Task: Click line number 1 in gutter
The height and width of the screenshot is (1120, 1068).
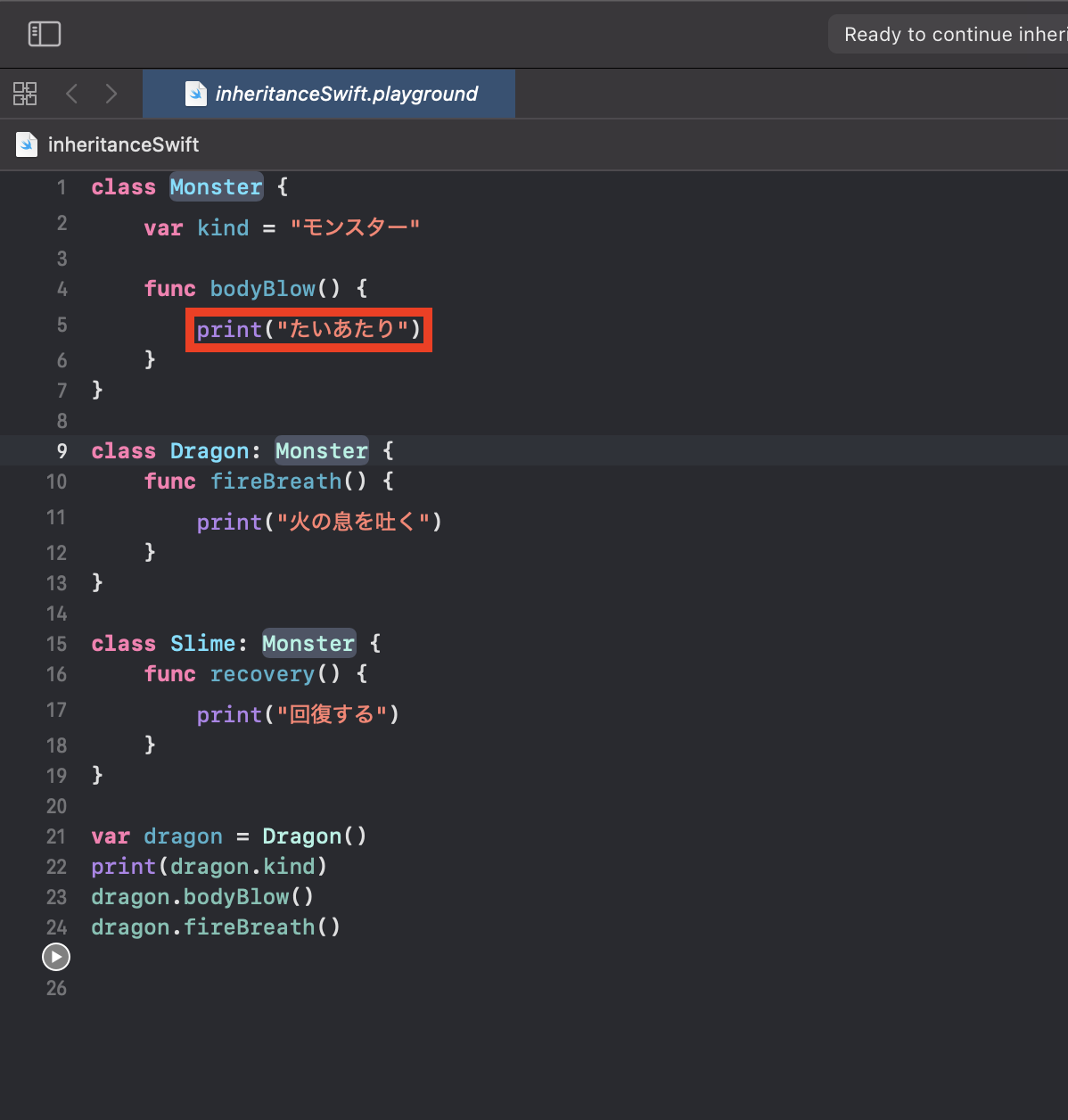Action: click(62, 187)
